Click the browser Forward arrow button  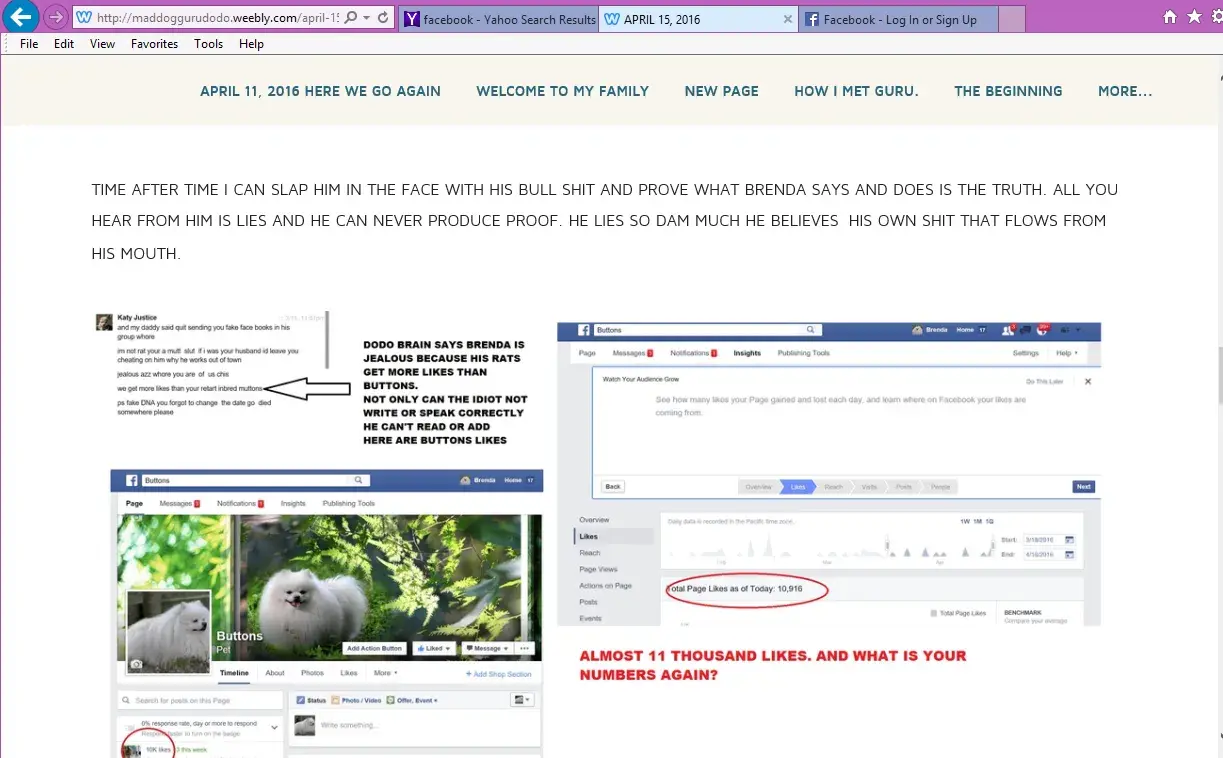tap(56, 17)
